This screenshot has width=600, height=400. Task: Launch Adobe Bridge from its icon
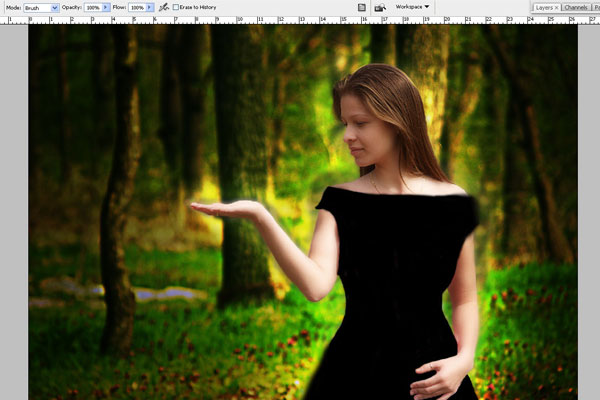[380, 7]
